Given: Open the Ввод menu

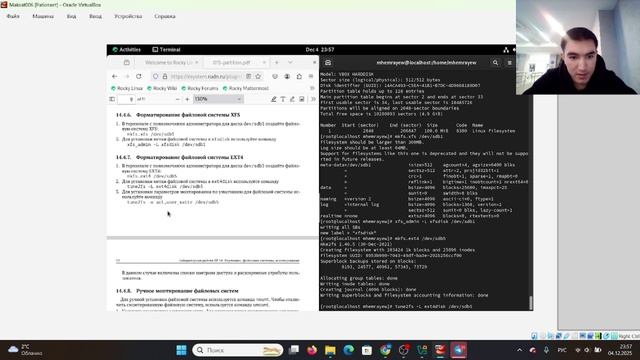Looking at the screenshot, I should click(x=96, y=16).
